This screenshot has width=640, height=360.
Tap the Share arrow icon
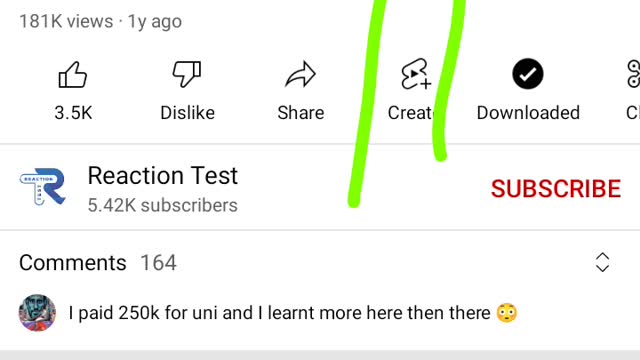point(300,74)
